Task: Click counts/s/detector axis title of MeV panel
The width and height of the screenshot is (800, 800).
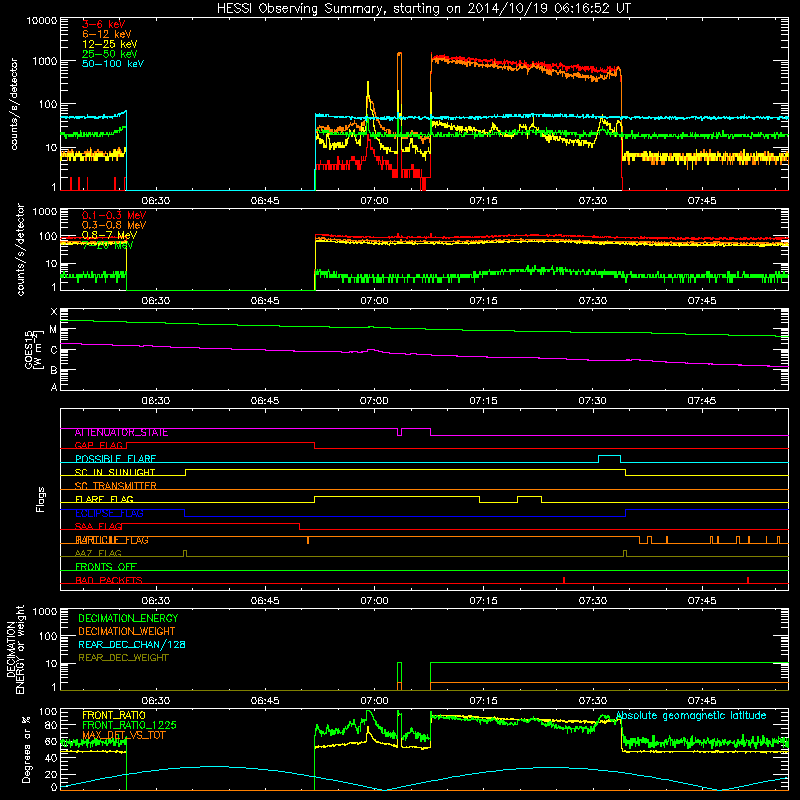Action: tap(20, 249)
